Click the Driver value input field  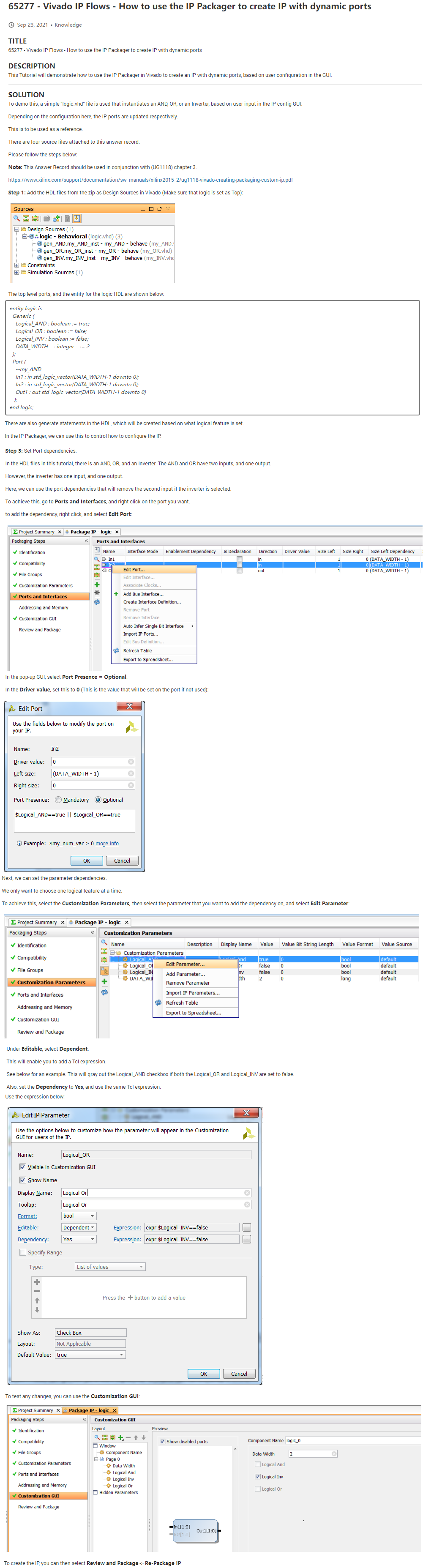click(93, 762)
